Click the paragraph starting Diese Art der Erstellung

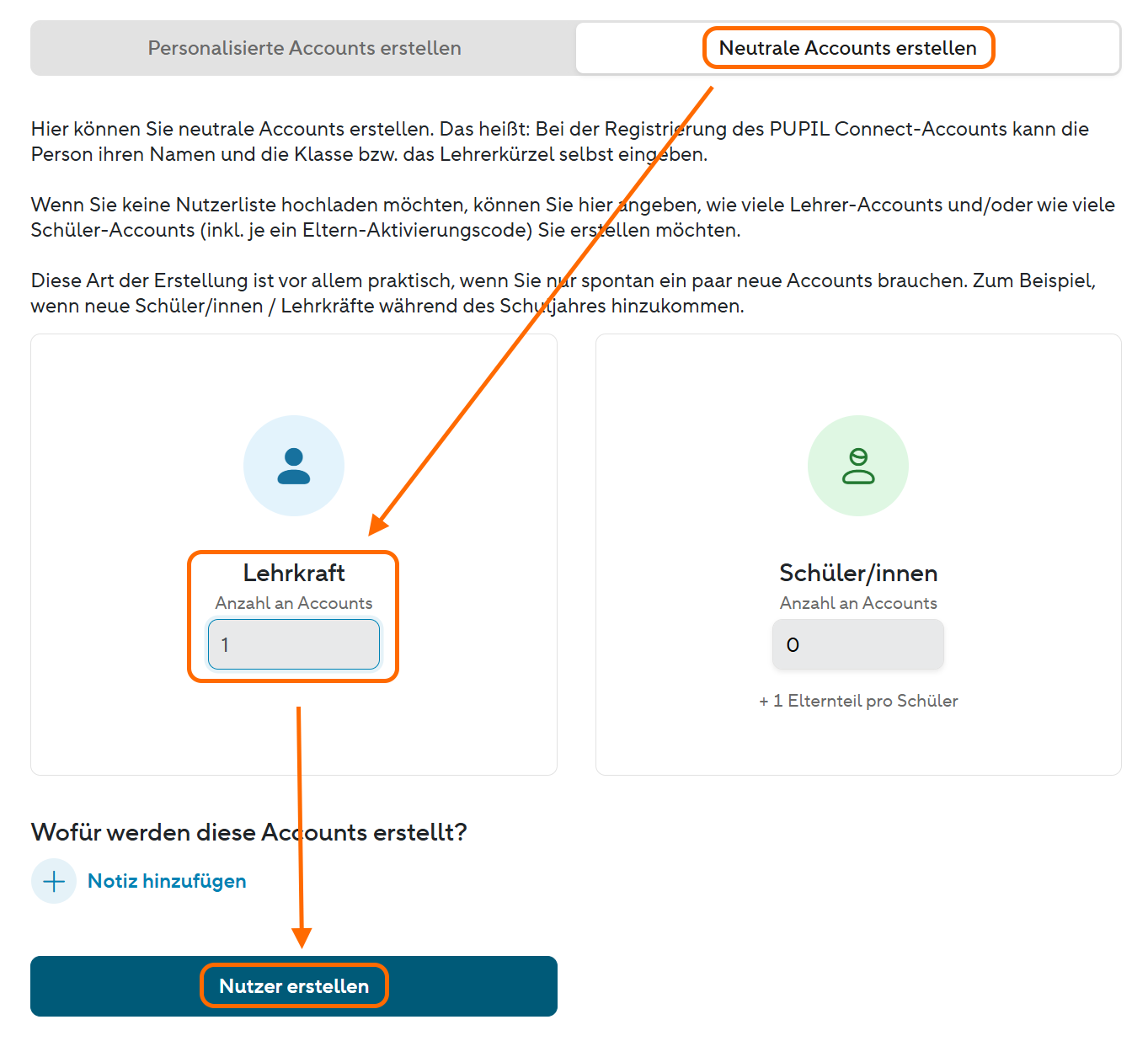point(563,293)
